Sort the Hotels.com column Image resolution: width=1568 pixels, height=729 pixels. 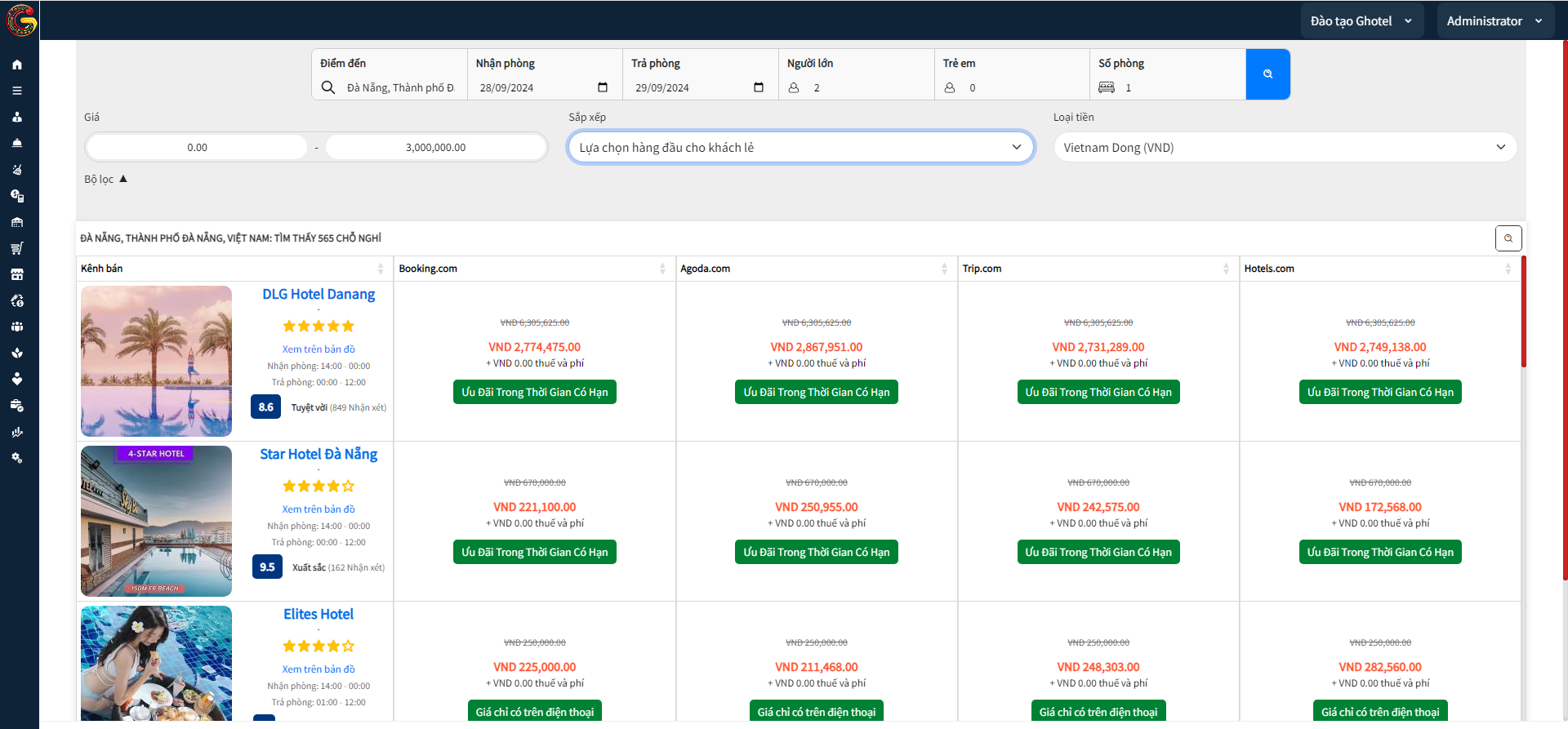1508,269
